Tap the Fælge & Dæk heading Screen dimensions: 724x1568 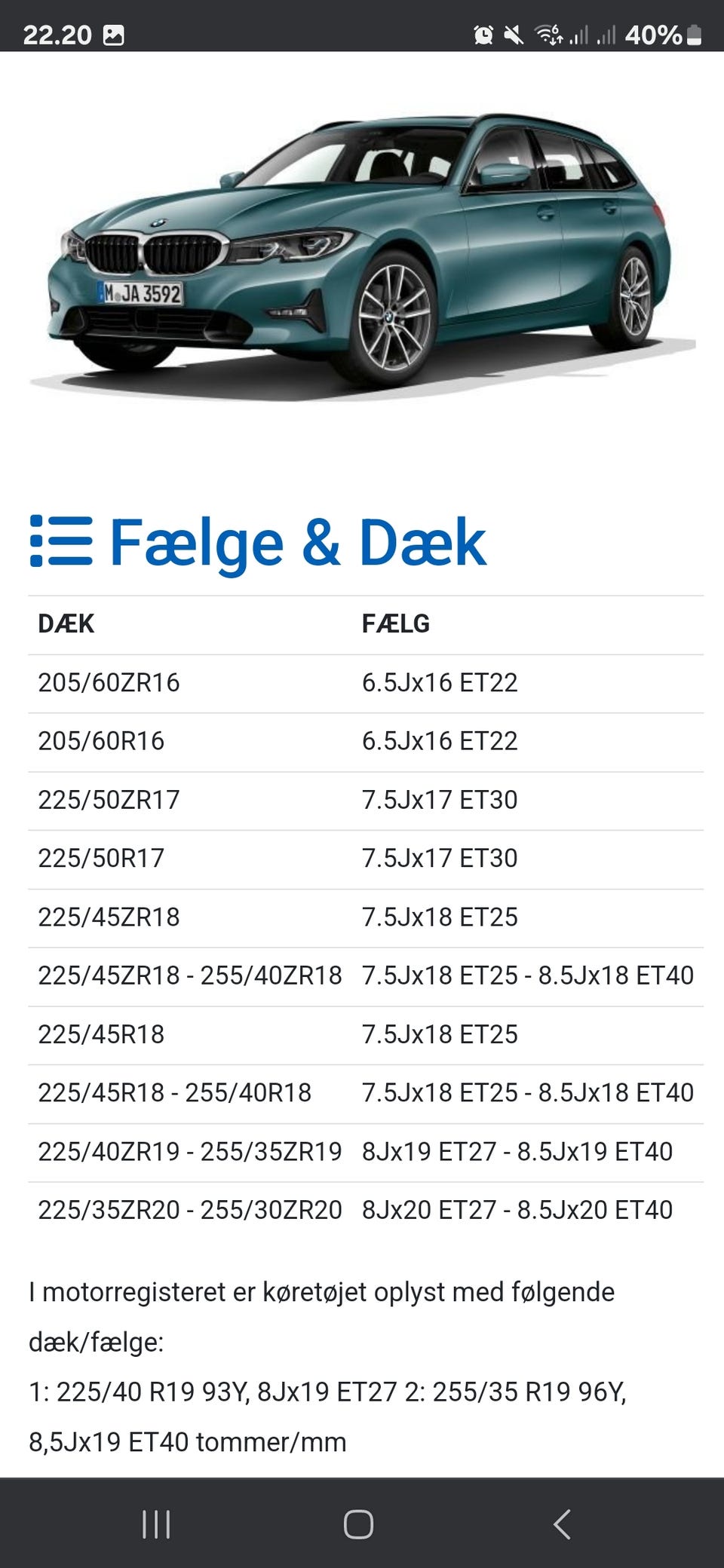tap(298, 542)
